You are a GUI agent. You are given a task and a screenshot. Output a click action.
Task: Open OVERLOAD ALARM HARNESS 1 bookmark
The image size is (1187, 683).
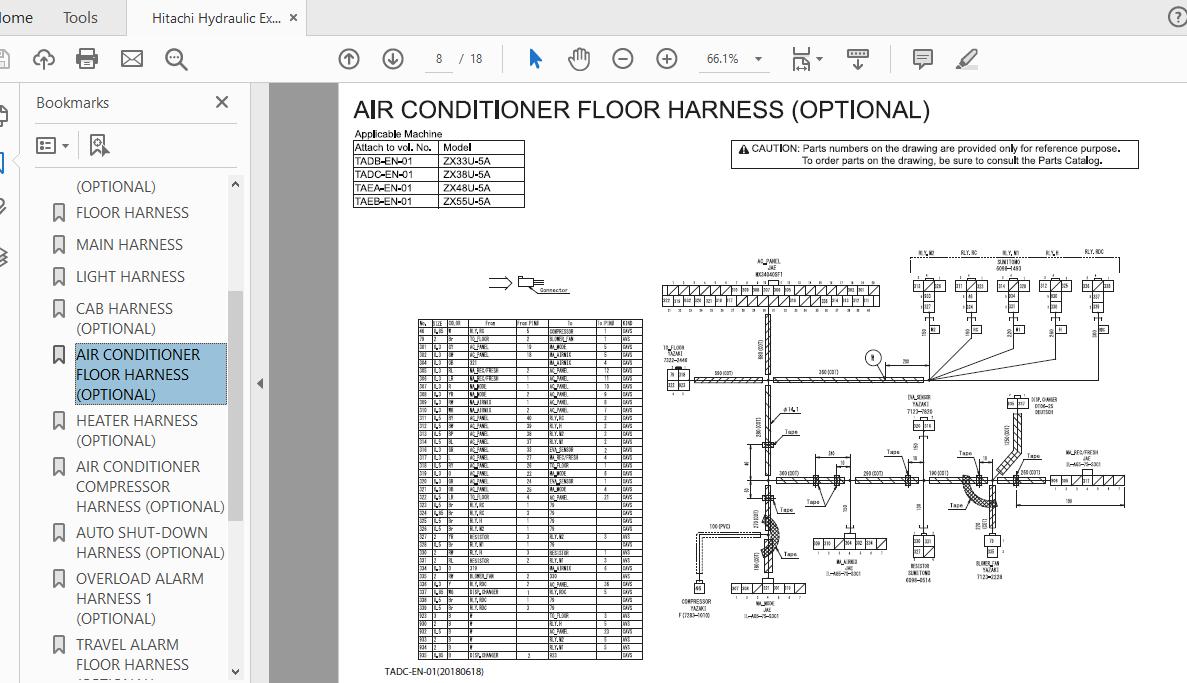pos(139,598)
